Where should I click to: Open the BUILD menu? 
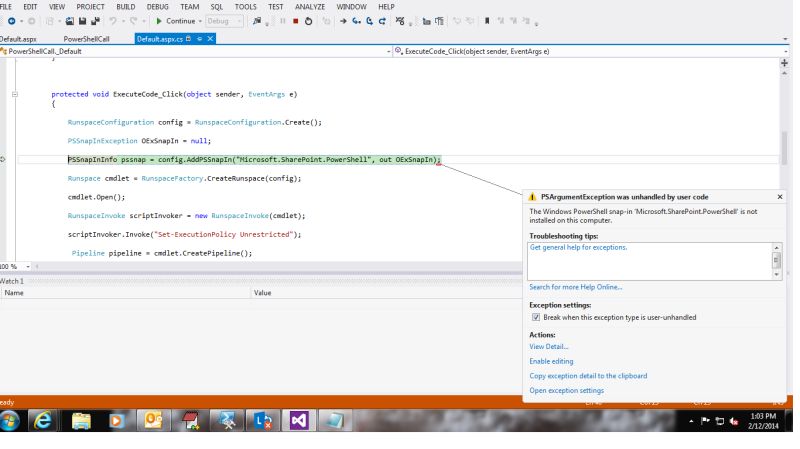126,7
